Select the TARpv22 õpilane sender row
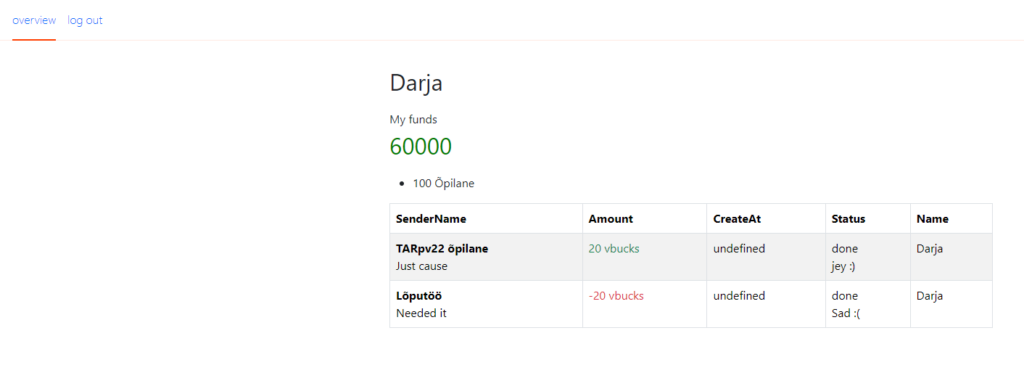This screenshot has width=1024, height=378. click(x=691, y=257)
